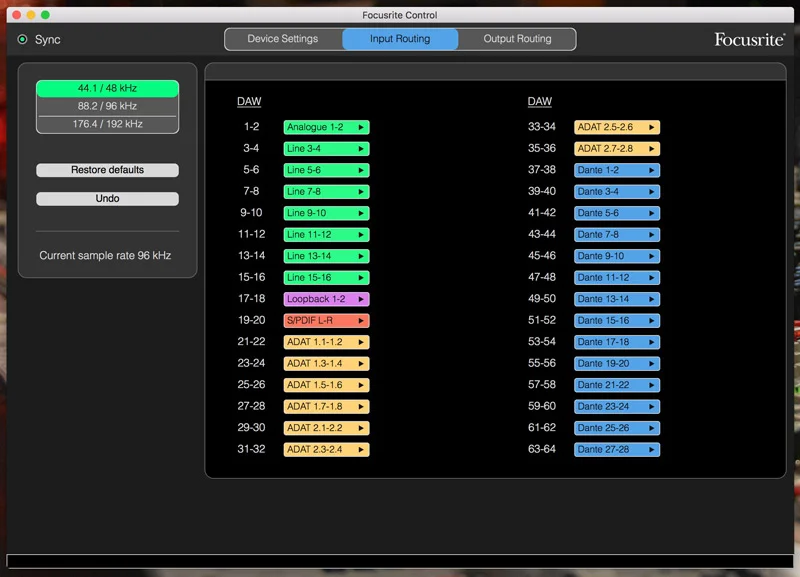Image resolution: width=800 pixels, height=577 pixels.
Task: Click the green full-screen window button
Action: pos(45,15)
